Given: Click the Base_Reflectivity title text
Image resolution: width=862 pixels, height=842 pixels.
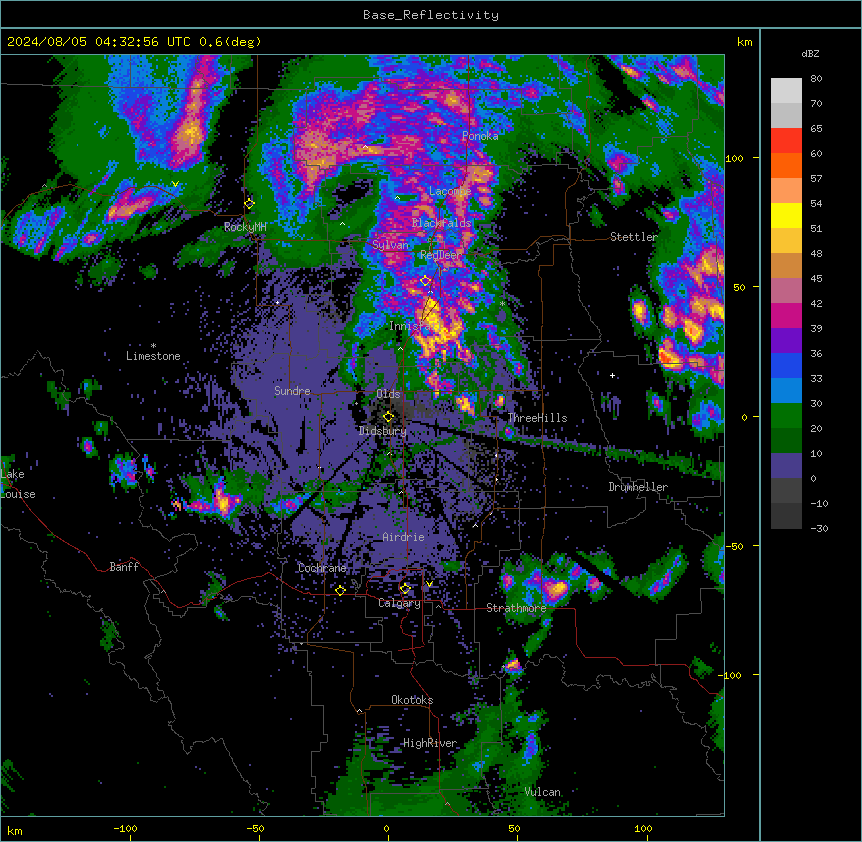Looking at the screenshot, I should (x=431, y=15).
